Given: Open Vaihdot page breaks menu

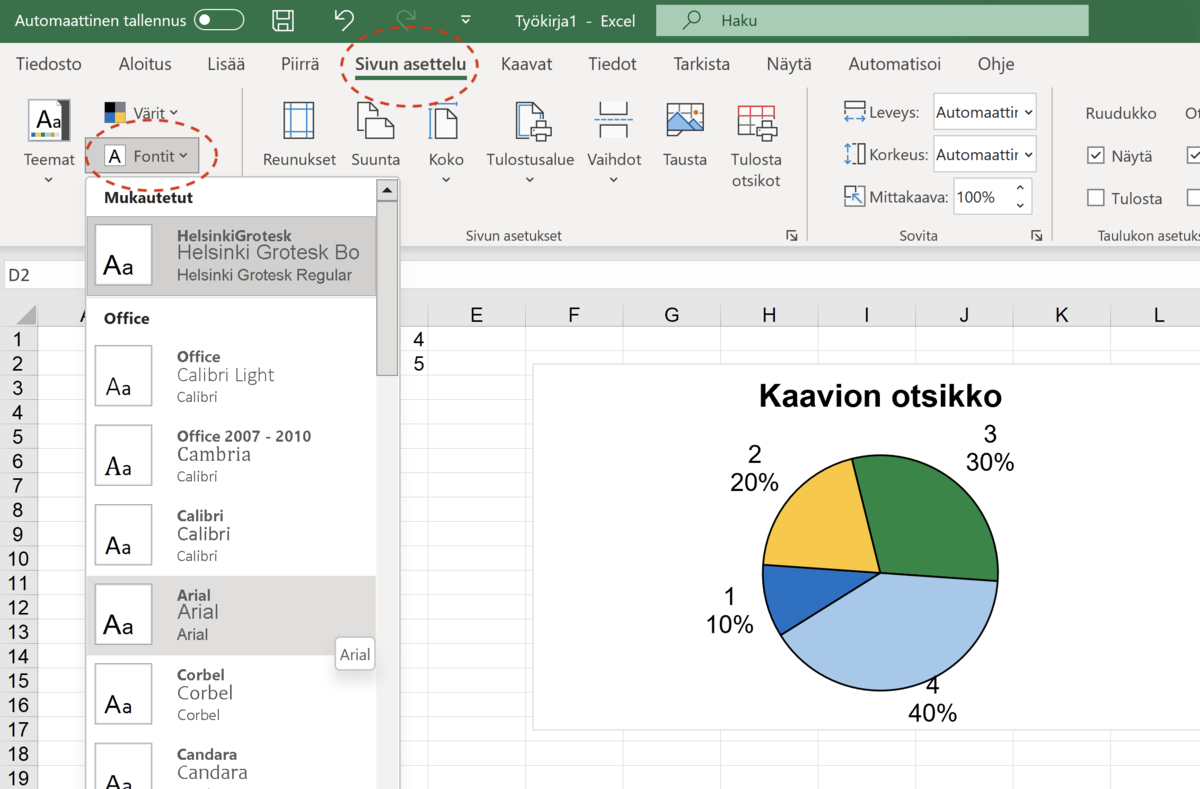Looking at the screenshot, I should 613,142.
